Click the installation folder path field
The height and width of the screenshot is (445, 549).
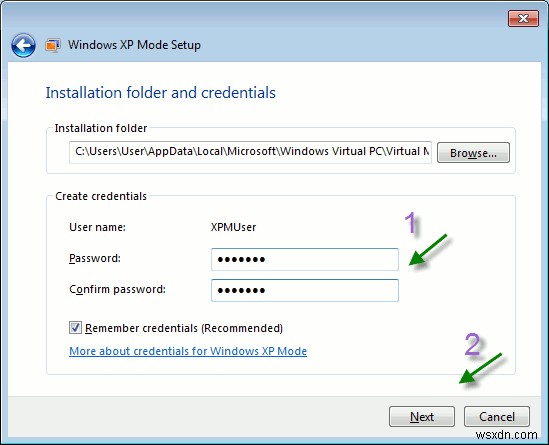click(x=250, y=152)
